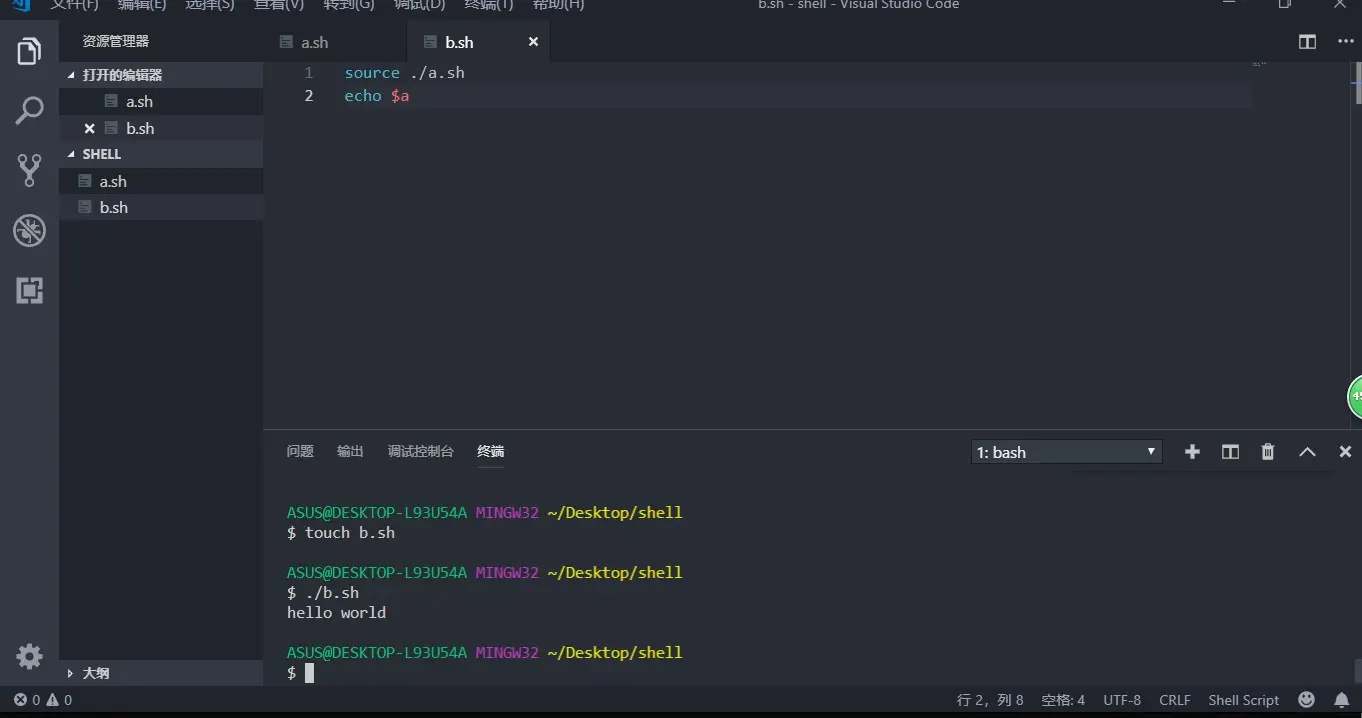The width and height of the screenshot is (1362, 718).
Task: Open the 转到(G) menu
Action: [349, 5]
